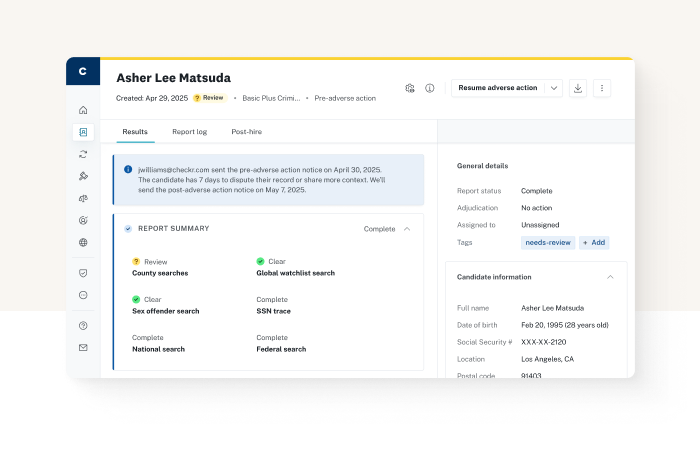Switch to the Results tab

(x=135, y=132)
